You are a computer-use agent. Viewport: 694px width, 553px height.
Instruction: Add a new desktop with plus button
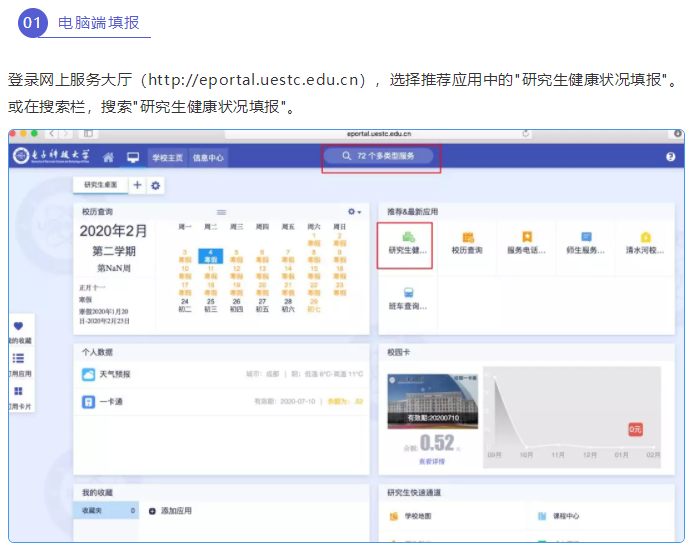(137, 186)
